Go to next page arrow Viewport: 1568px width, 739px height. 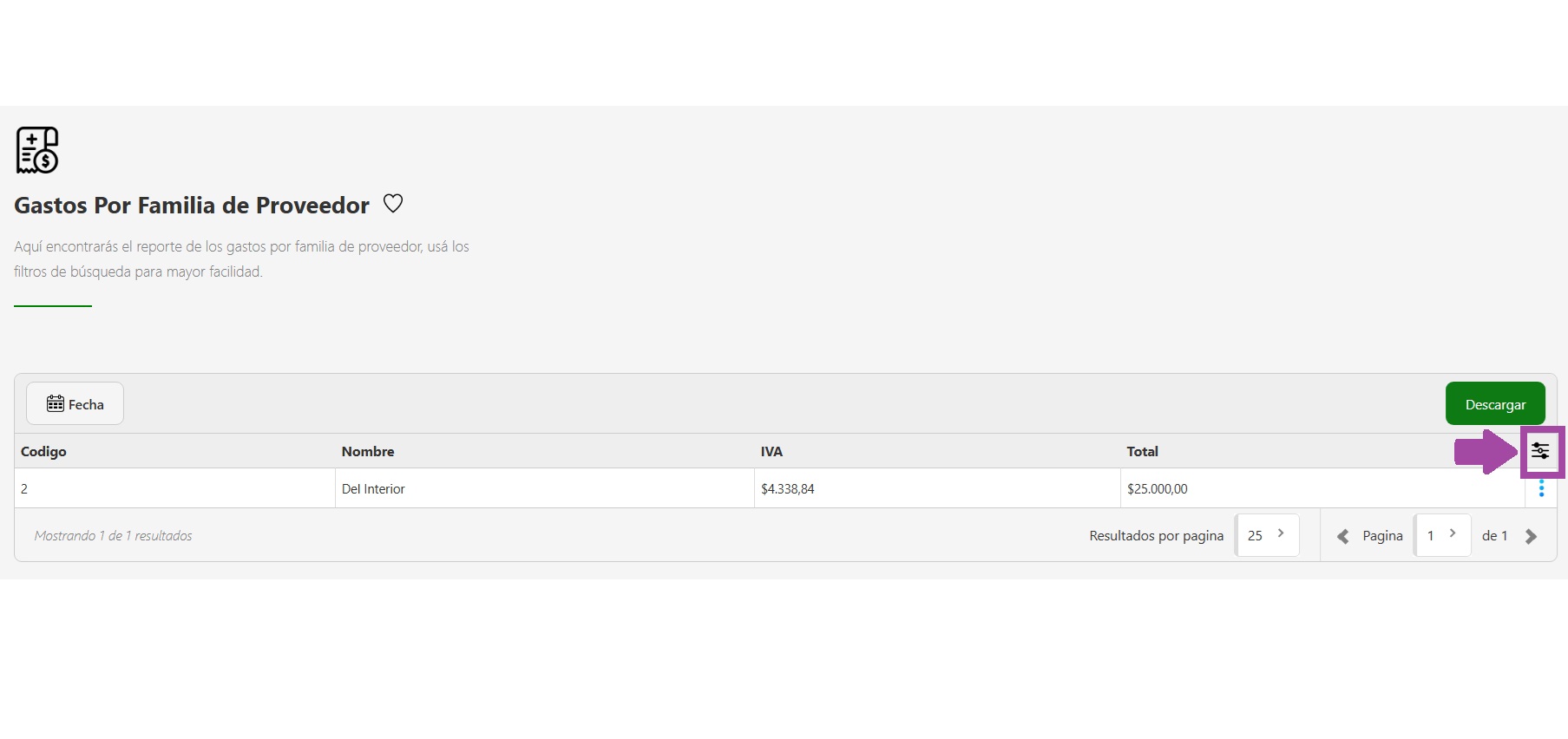(x=1532, y=537)
